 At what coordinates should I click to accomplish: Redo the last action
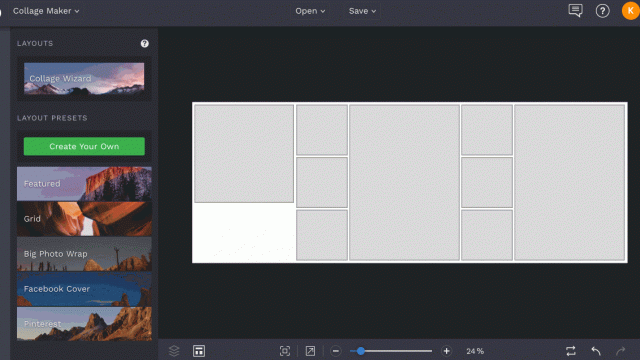pos(620,351)
